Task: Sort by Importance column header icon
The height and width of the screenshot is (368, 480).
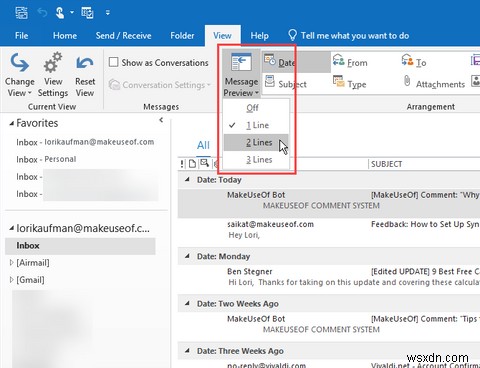Action: [182, 164]
